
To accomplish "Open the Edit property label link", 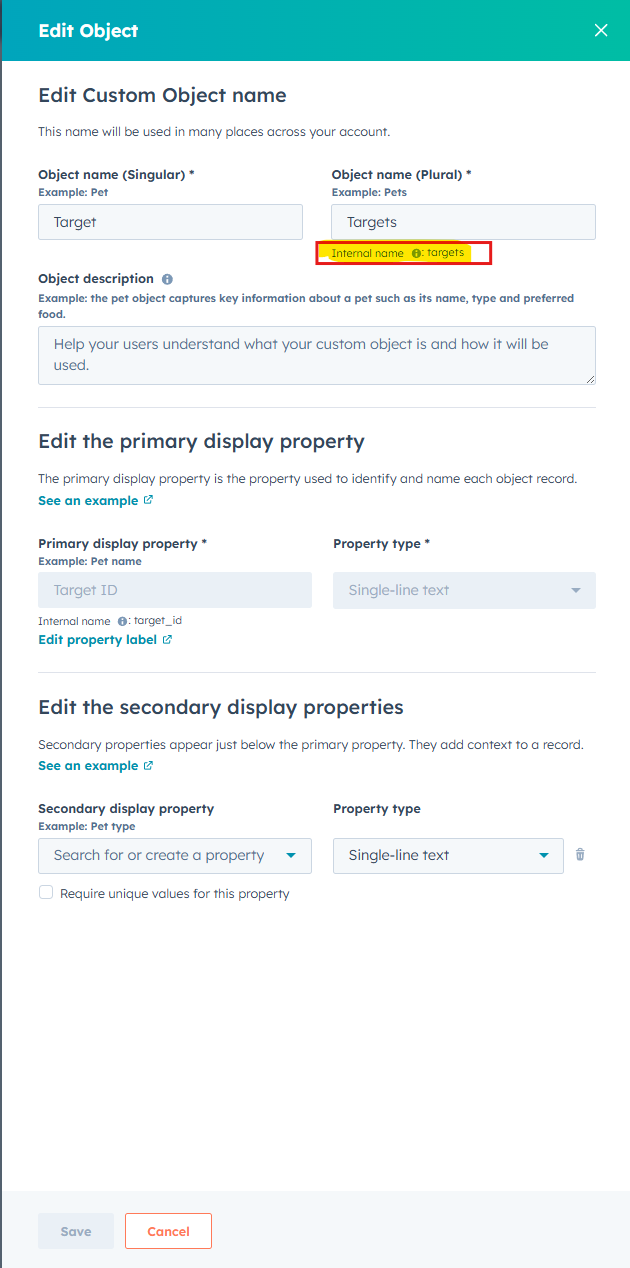I will pos(97,640).
